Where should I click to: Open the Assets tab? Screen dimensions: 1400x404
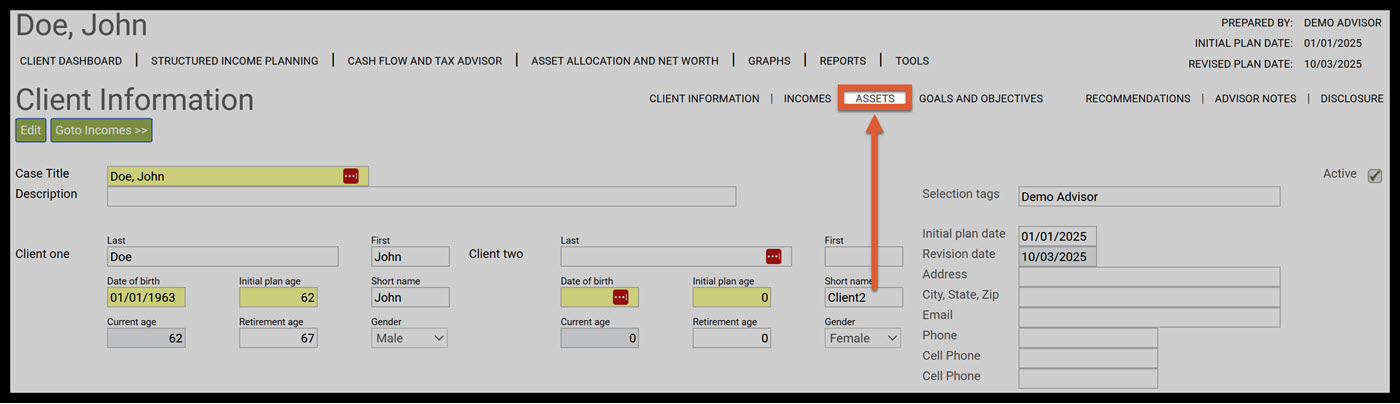pos(875,99)
